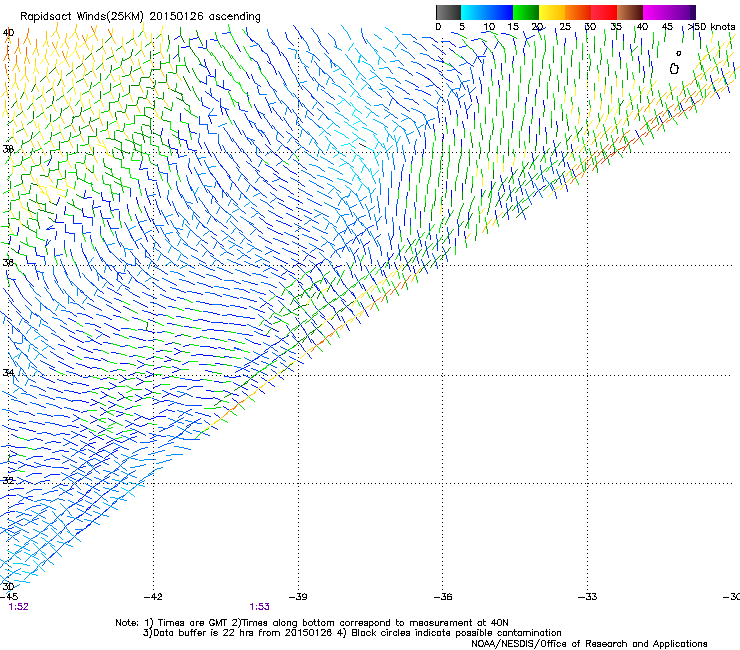Click the 'Times are GMT' note line
The height and width of the screenshot is (650, 740).
coord(312,623)
